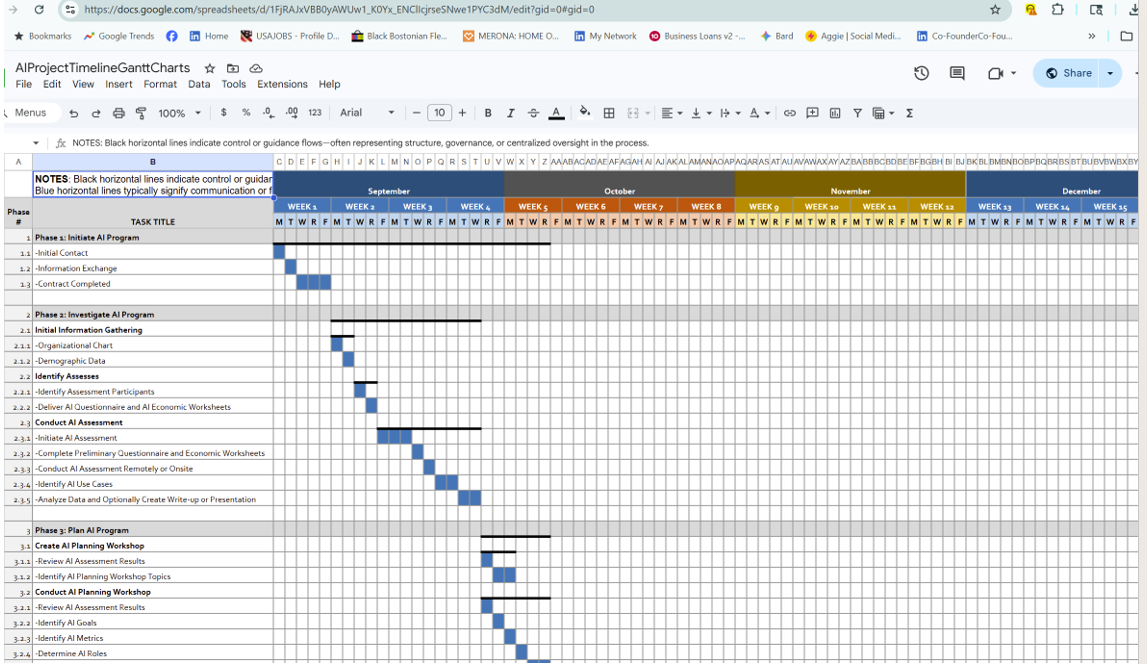This screenshot has width=1147, height=664.
Task: Open more number formats 123
Action: pos(315,113)
